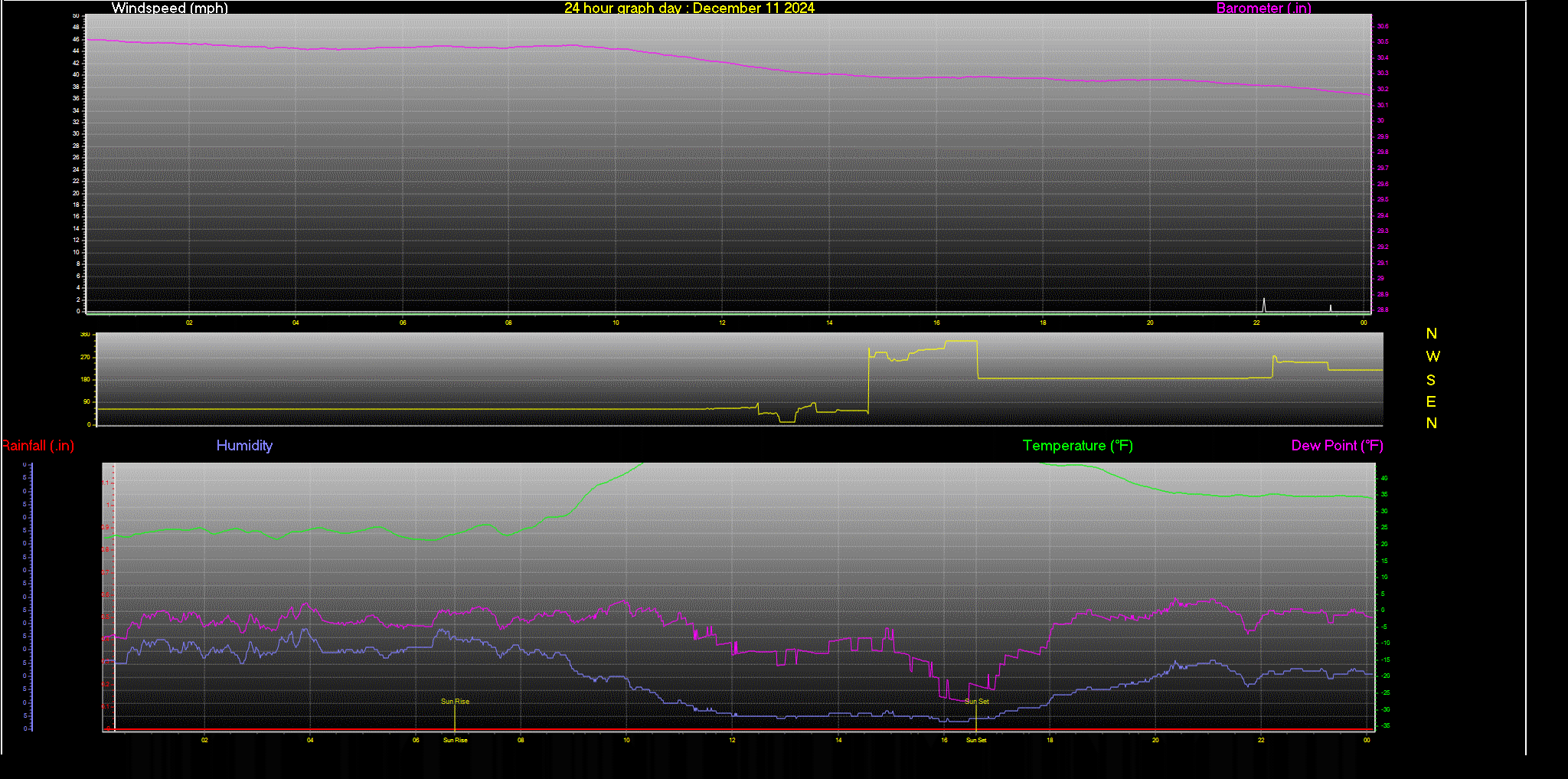
Task: Click the 'W' wind direction compass letter
Action: click(1432, 356)
